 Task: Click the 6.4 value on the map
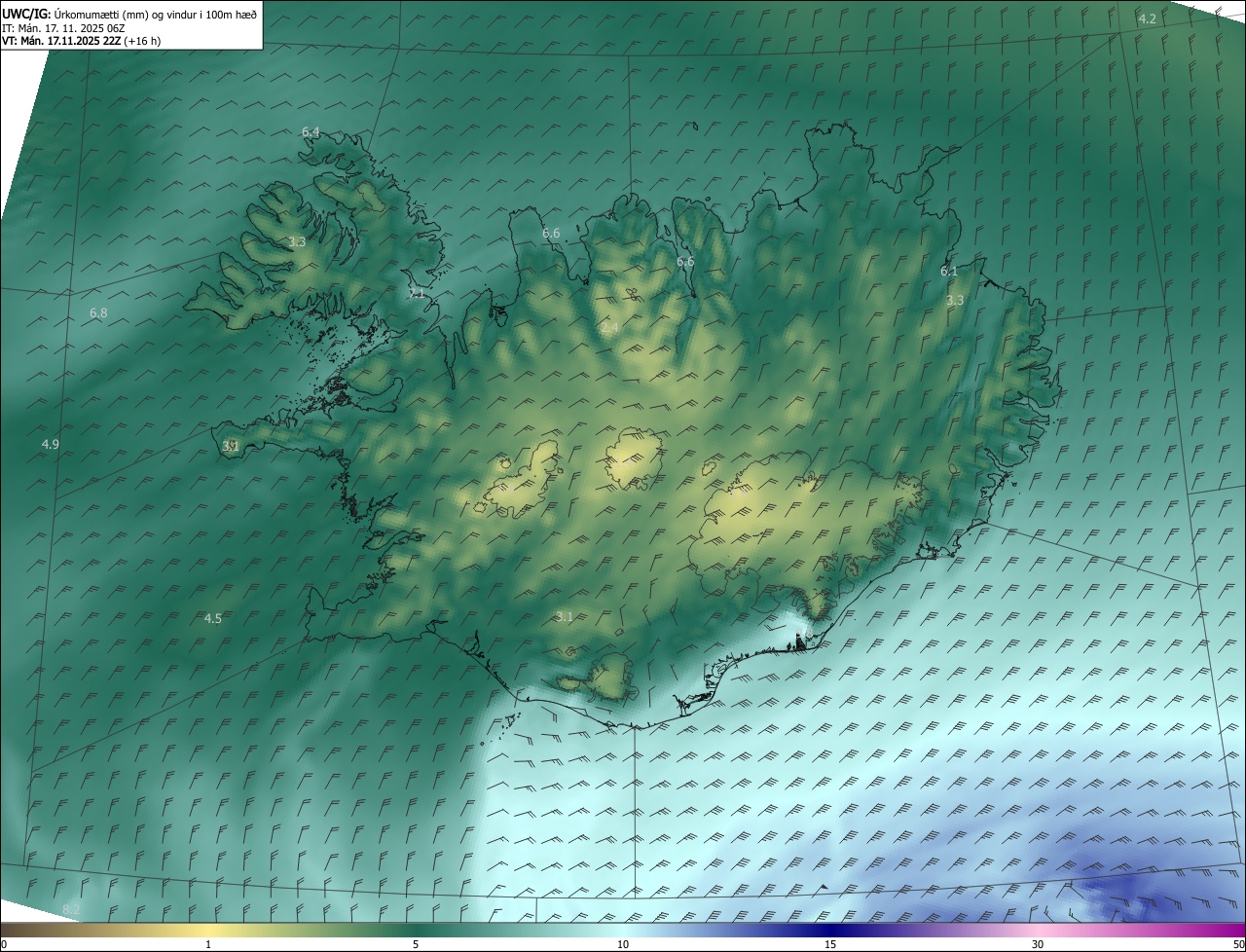click(311, 131)
